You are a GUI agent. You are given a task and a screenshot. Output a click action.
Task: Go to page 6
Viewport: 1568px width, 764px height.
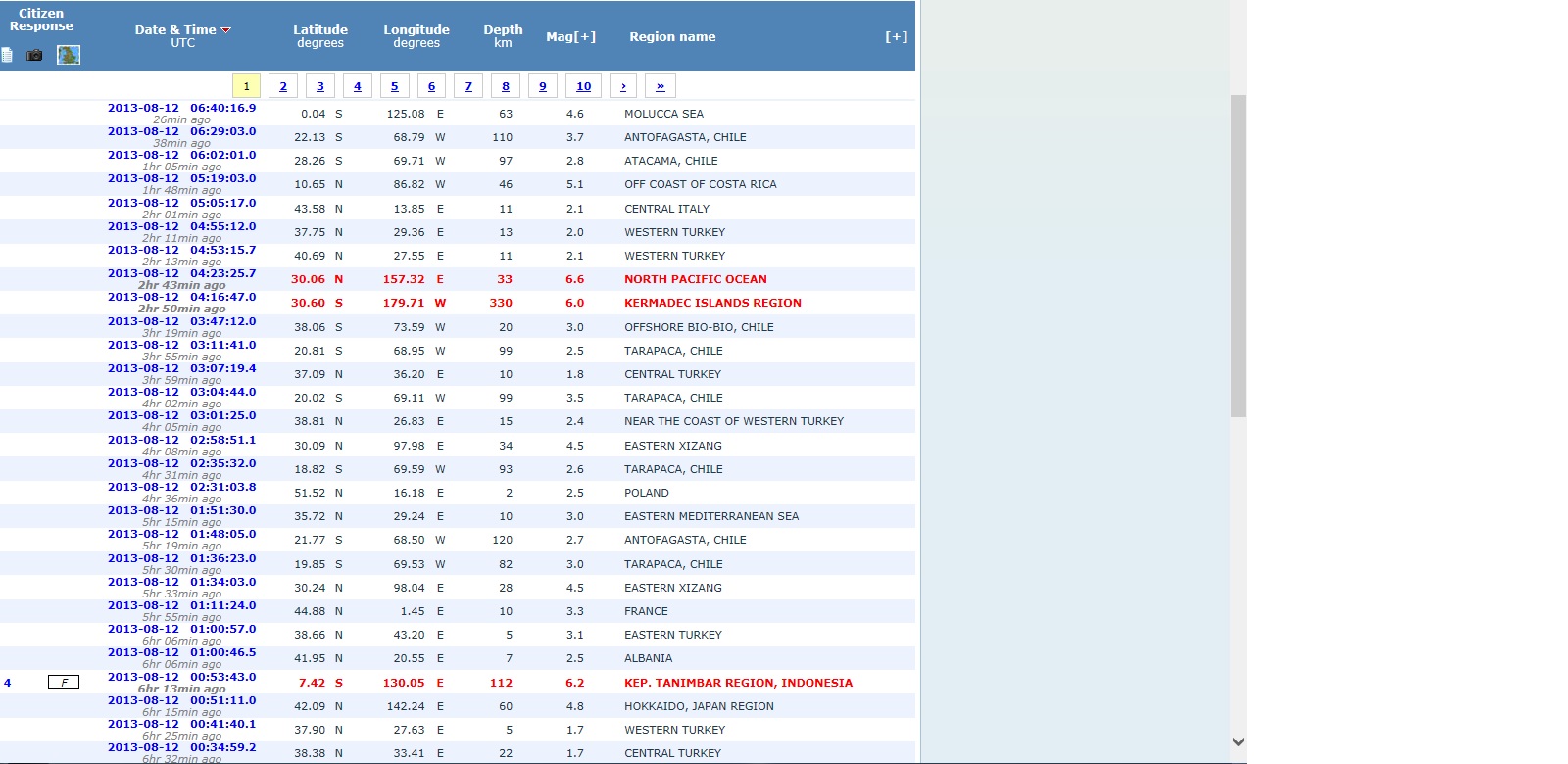click(431, 86)
